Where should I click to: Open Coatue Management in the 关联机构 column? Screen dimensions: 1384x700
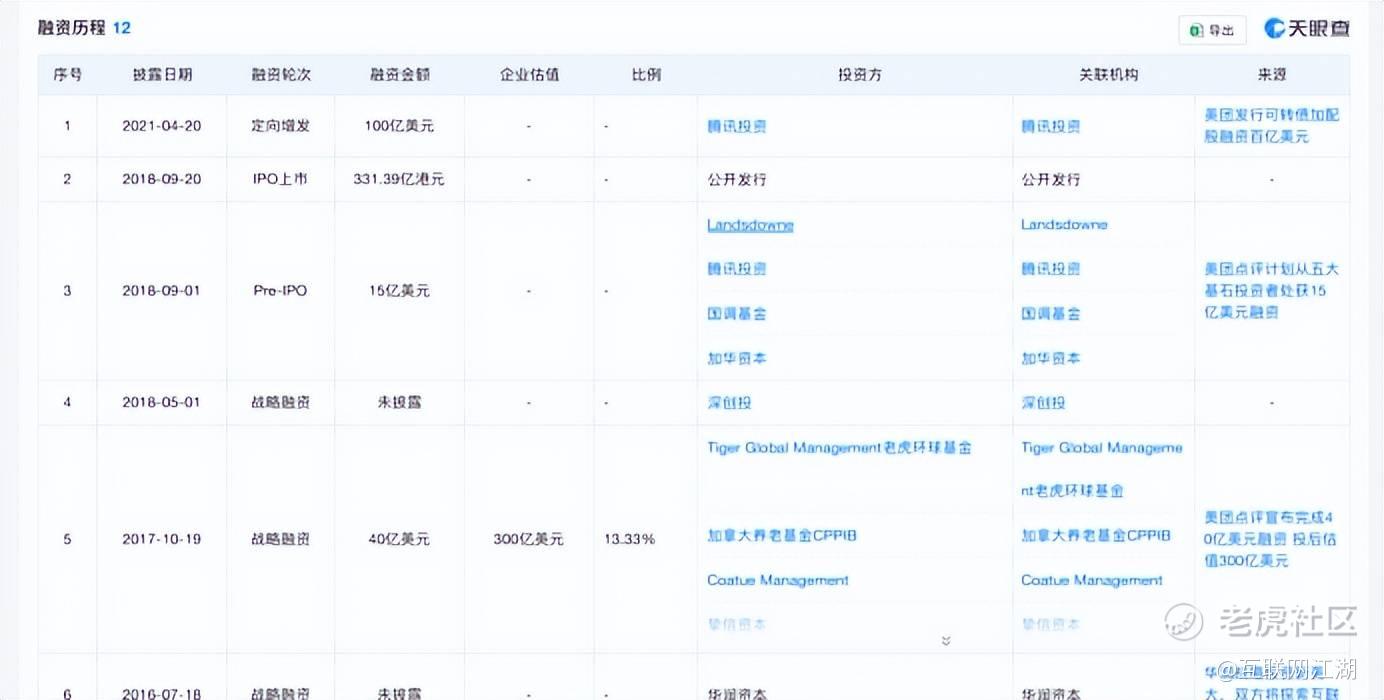coord(1092,580)
